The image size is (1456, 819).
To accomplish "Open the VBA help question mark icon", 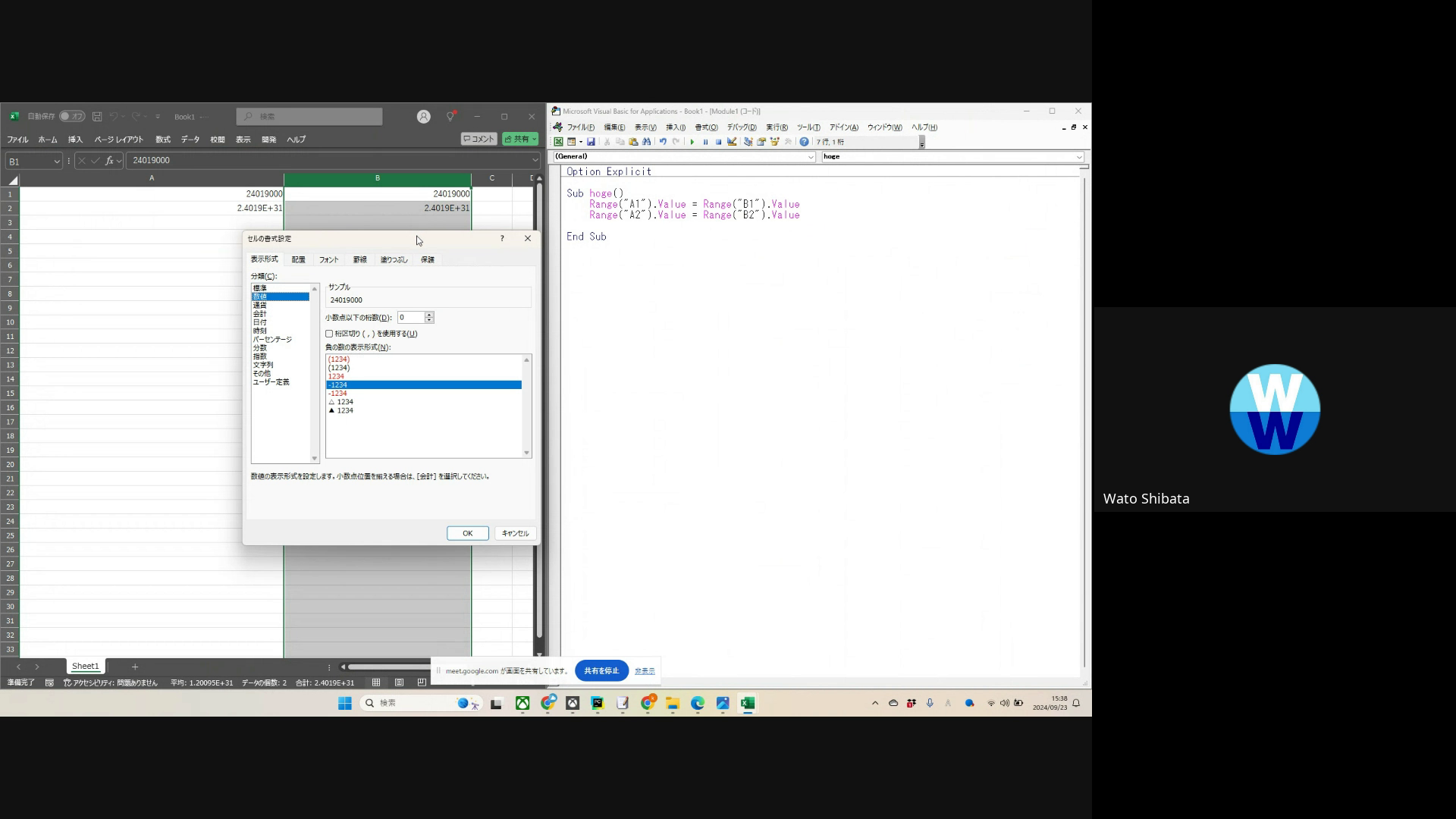I will click(804, 142).
